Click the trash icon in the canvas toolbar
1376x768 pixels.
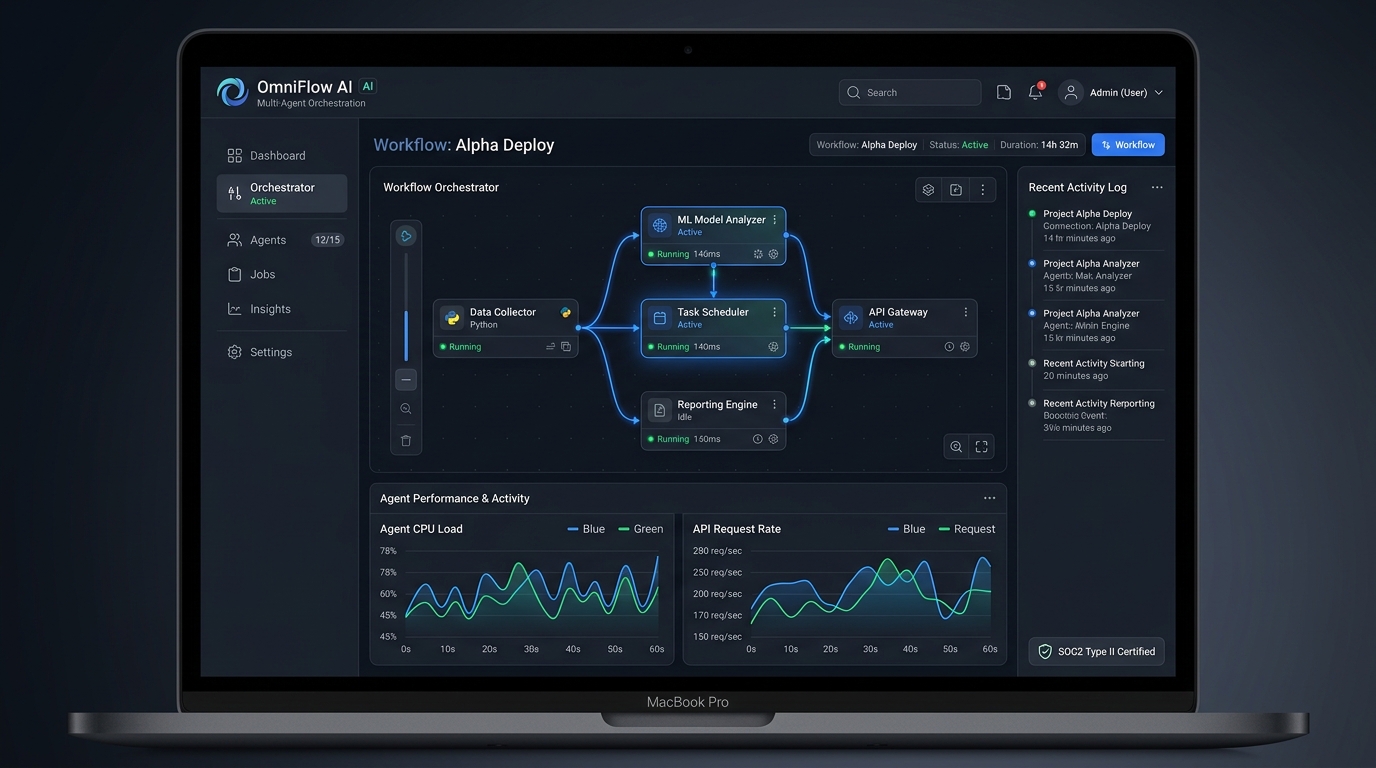coord(406,440)
